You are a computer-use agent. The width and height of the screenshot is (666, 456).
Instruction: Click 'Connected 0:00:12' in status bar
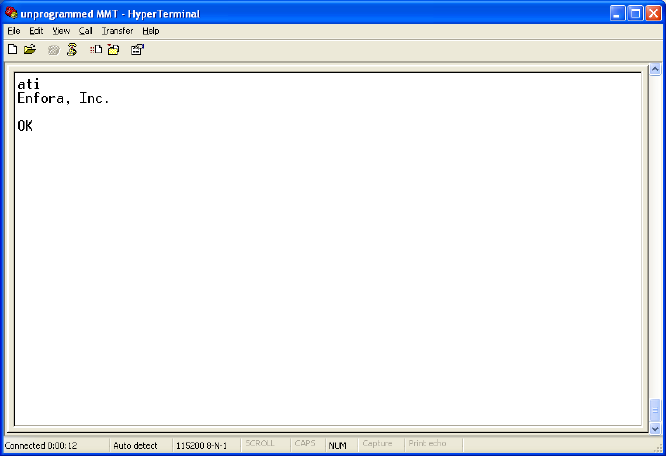(41, 445)
